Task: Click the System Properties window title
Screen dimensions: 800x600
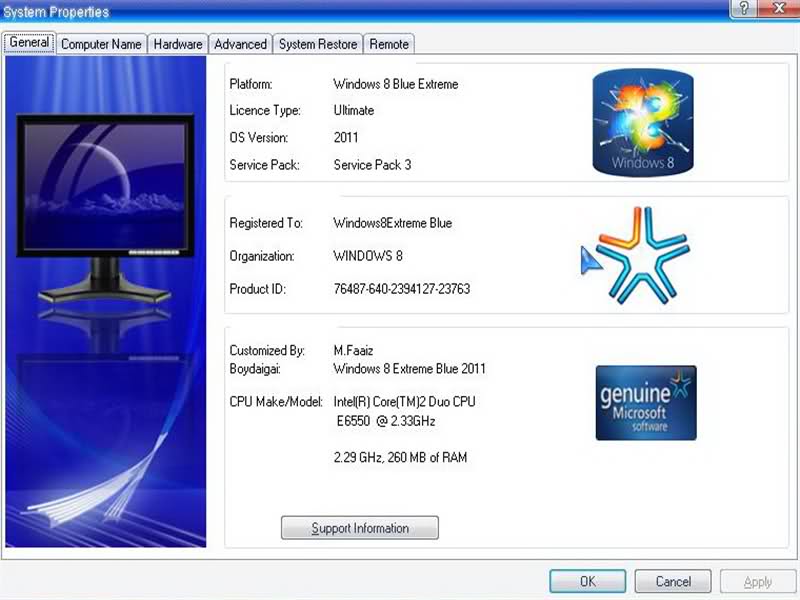Action: (56, 12)
